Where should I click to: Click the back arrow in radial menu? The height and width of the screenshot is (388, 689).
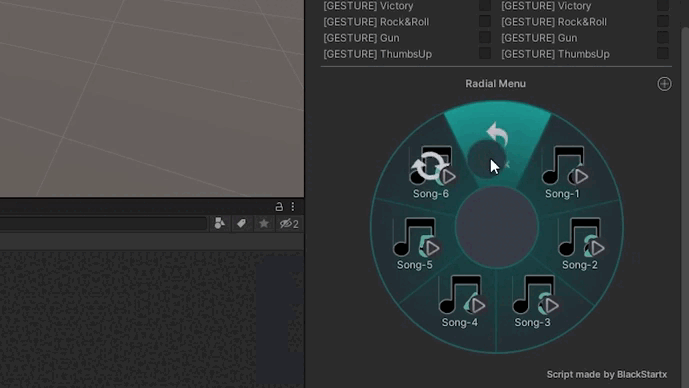point(497,133)
